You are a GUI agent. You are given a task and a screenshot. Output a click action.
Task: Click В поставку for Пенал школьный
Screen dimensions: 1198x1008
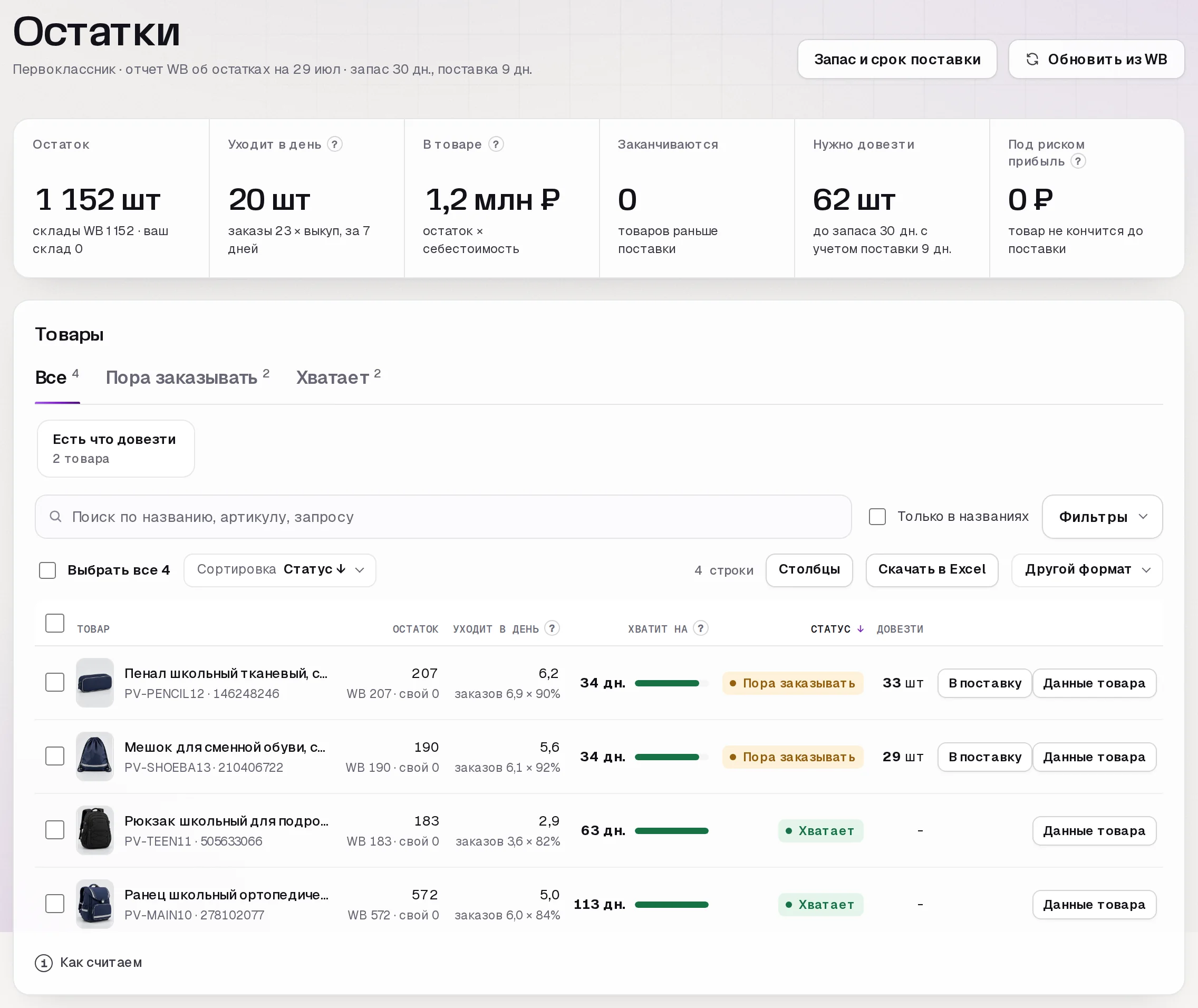pos(984,683)
